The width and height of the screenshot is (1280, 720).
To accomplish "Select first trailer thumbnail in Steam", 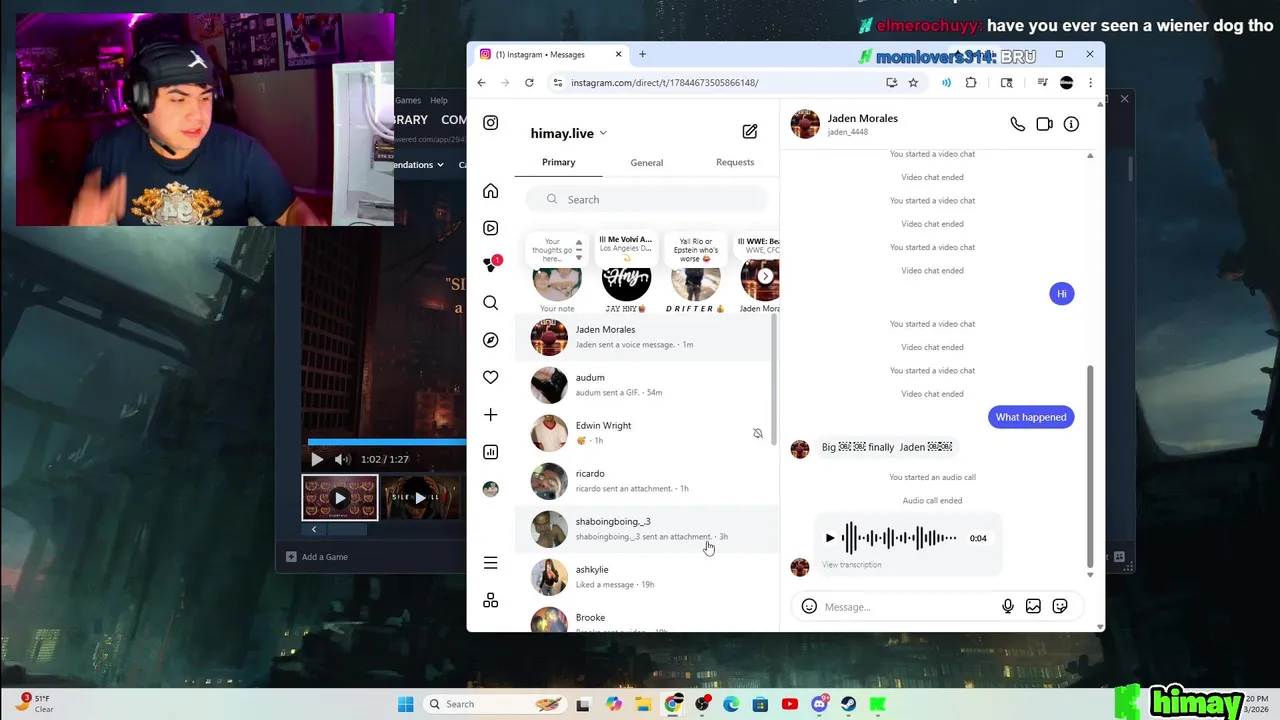I will [x=340, y=498].
